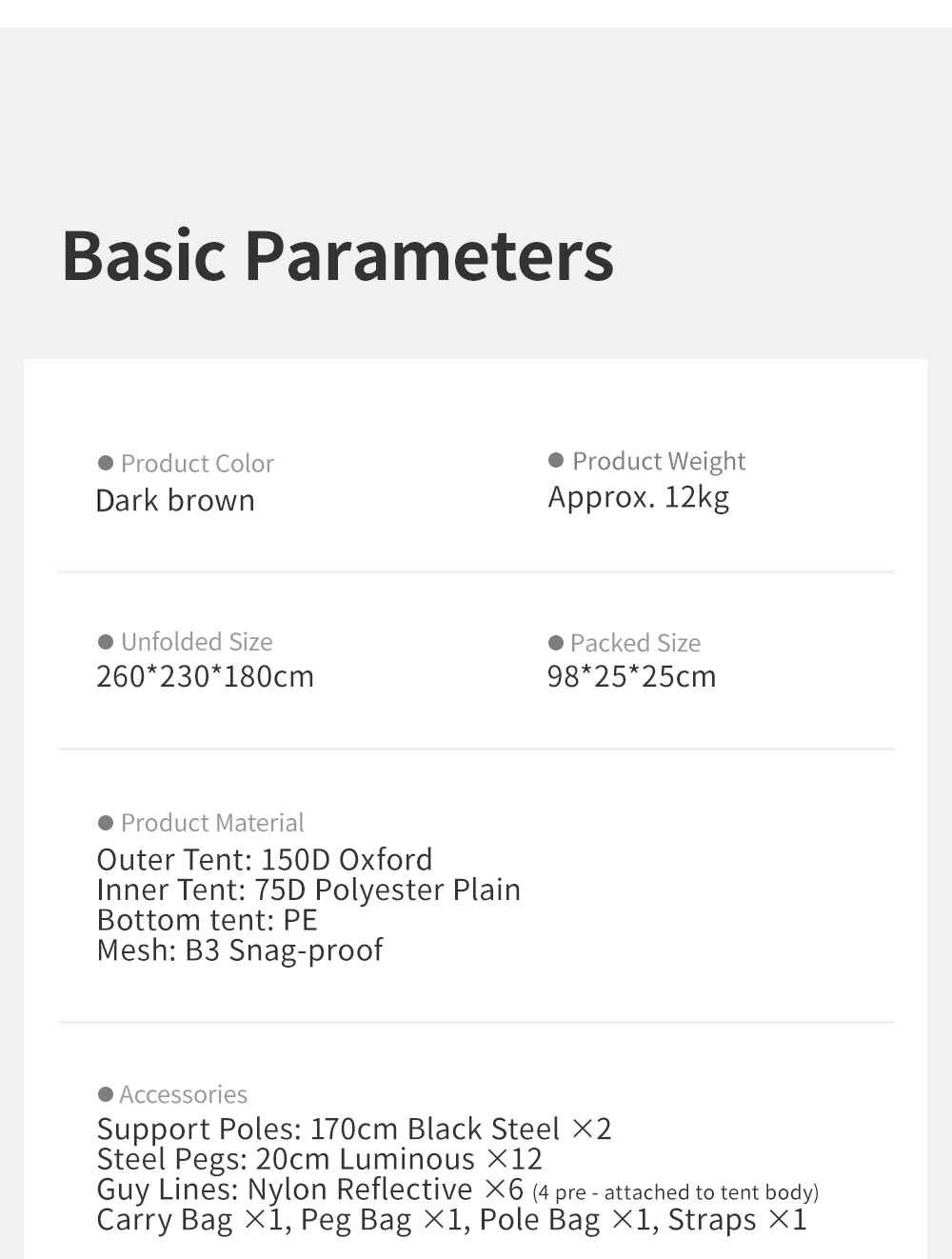This screenshot has height=1259, width=952.
Task: Click the pre-attached to tent body note
Action: (675, 1192)
